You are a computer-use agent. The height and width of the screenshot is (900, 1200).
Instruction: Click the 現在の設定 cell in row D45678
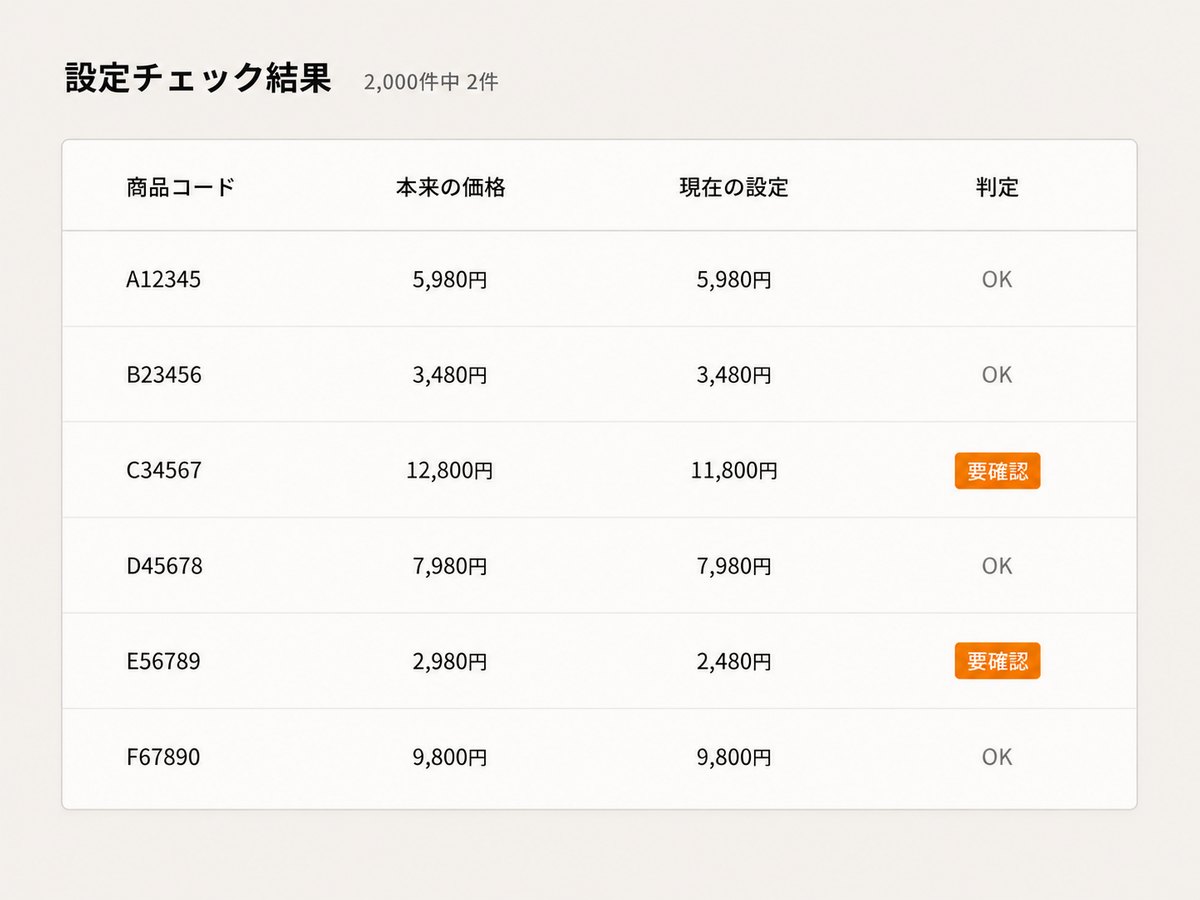(734, 566)
